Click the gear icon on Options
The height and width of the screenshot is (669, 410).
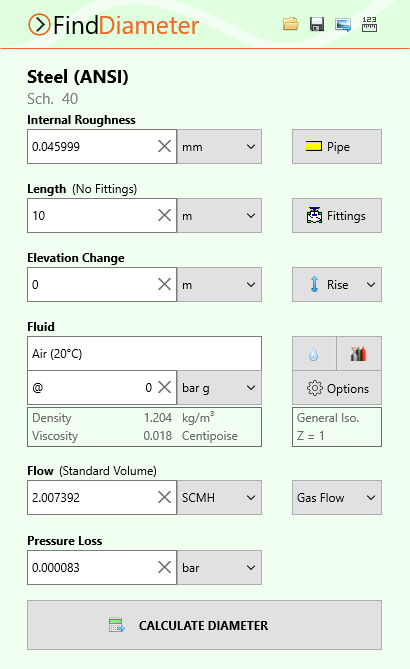click(315, 388)
